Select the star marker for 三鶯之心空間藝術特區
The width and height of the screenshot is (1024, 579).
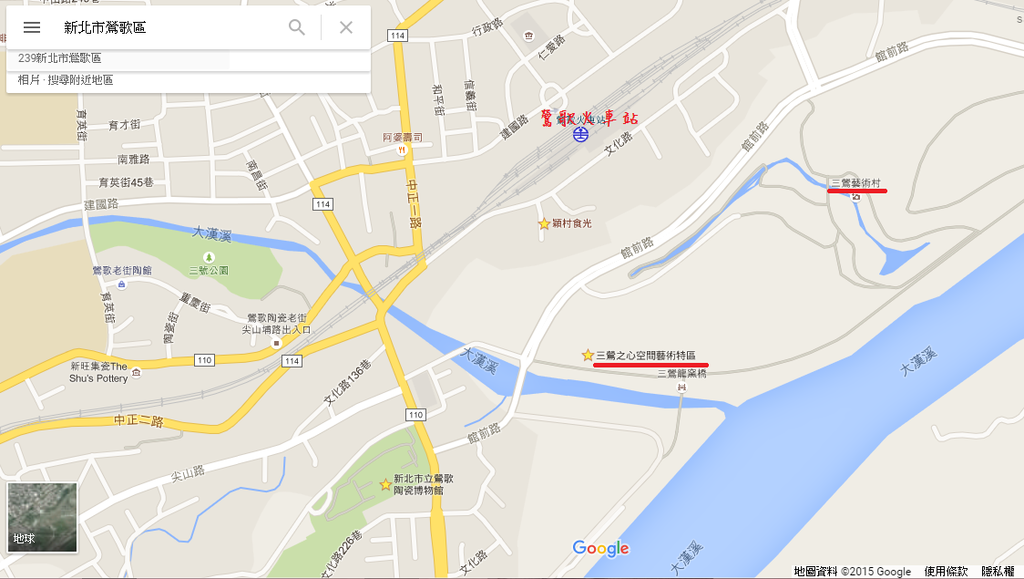[588, 355]
